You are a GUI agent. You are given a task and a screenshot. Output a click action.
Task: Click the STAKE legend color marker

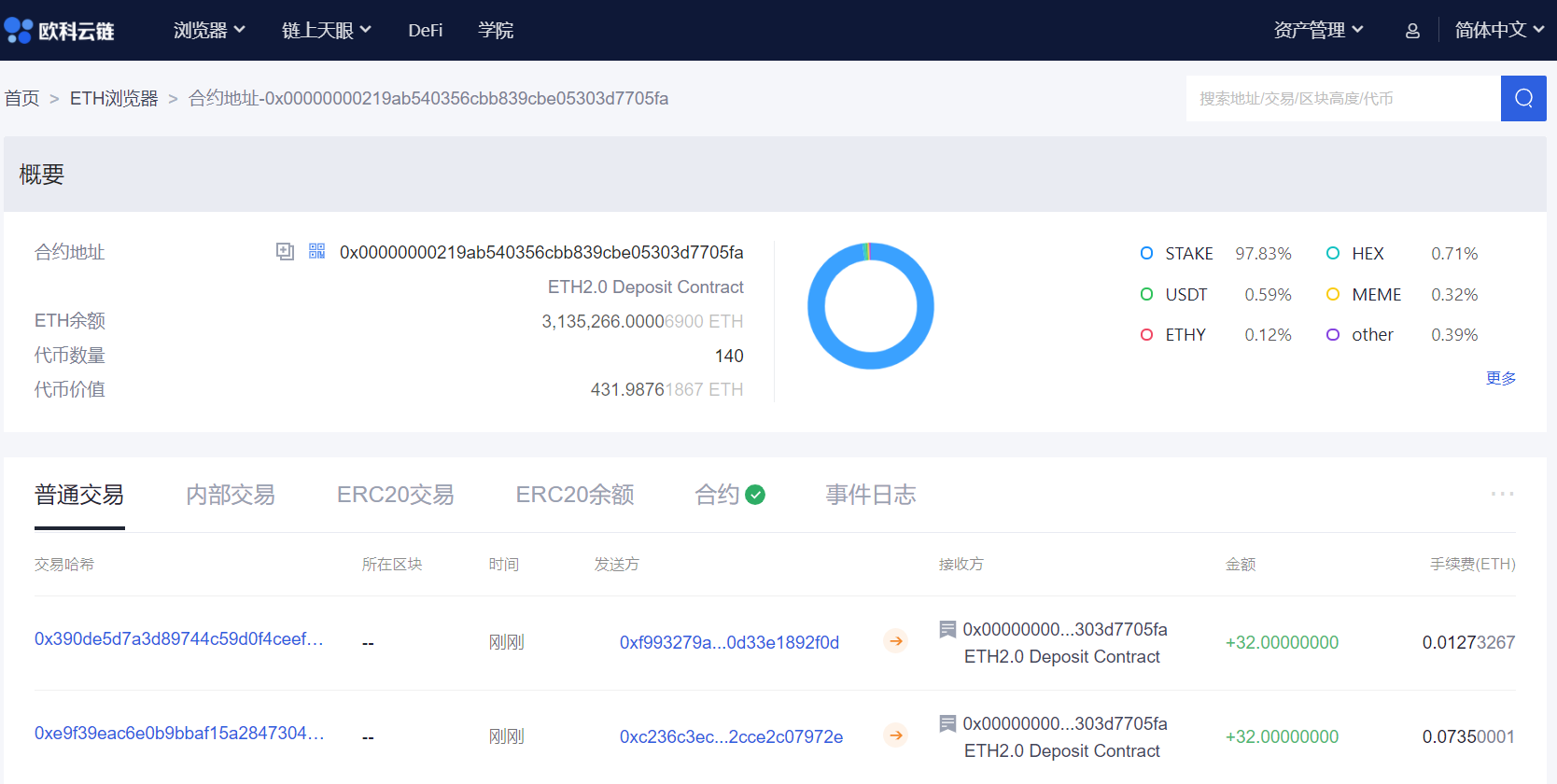tap(1146, 253)
